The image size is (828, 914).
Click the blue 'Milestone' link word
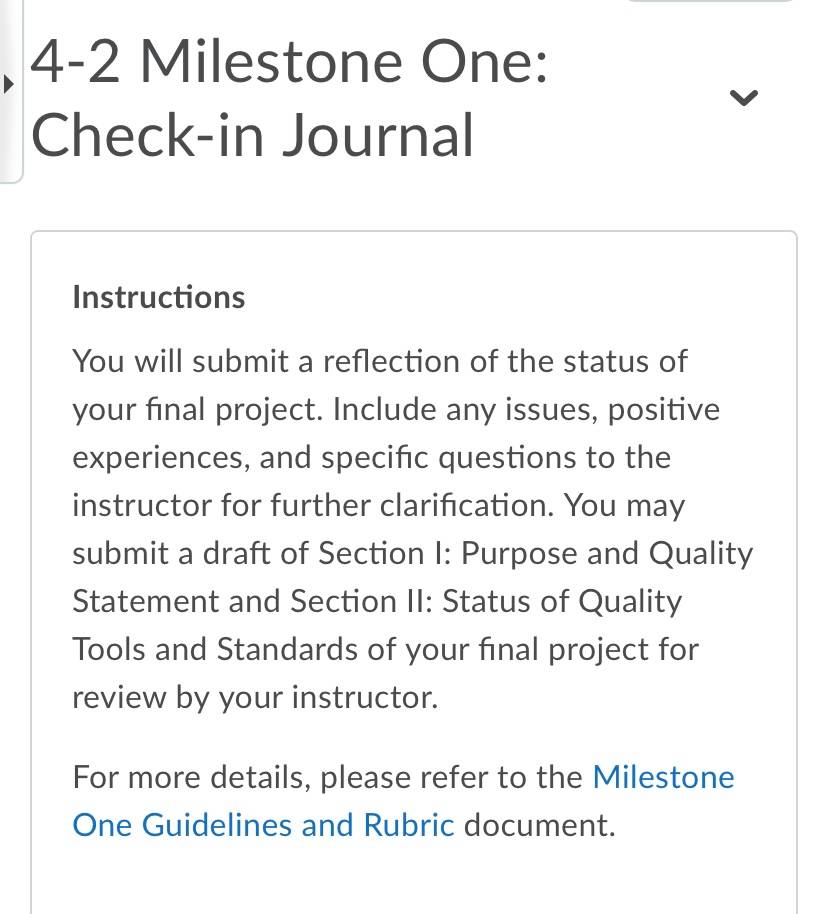664,777
